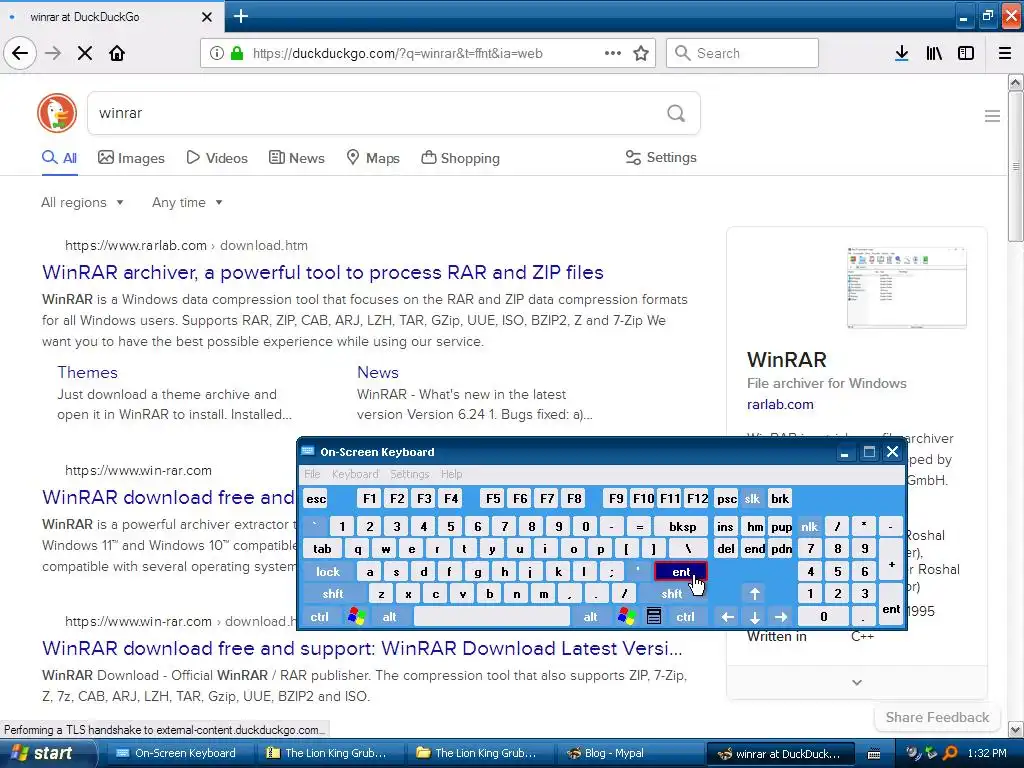
Task: Show the sidebar with sidebars icon
Action: [966, 54]
